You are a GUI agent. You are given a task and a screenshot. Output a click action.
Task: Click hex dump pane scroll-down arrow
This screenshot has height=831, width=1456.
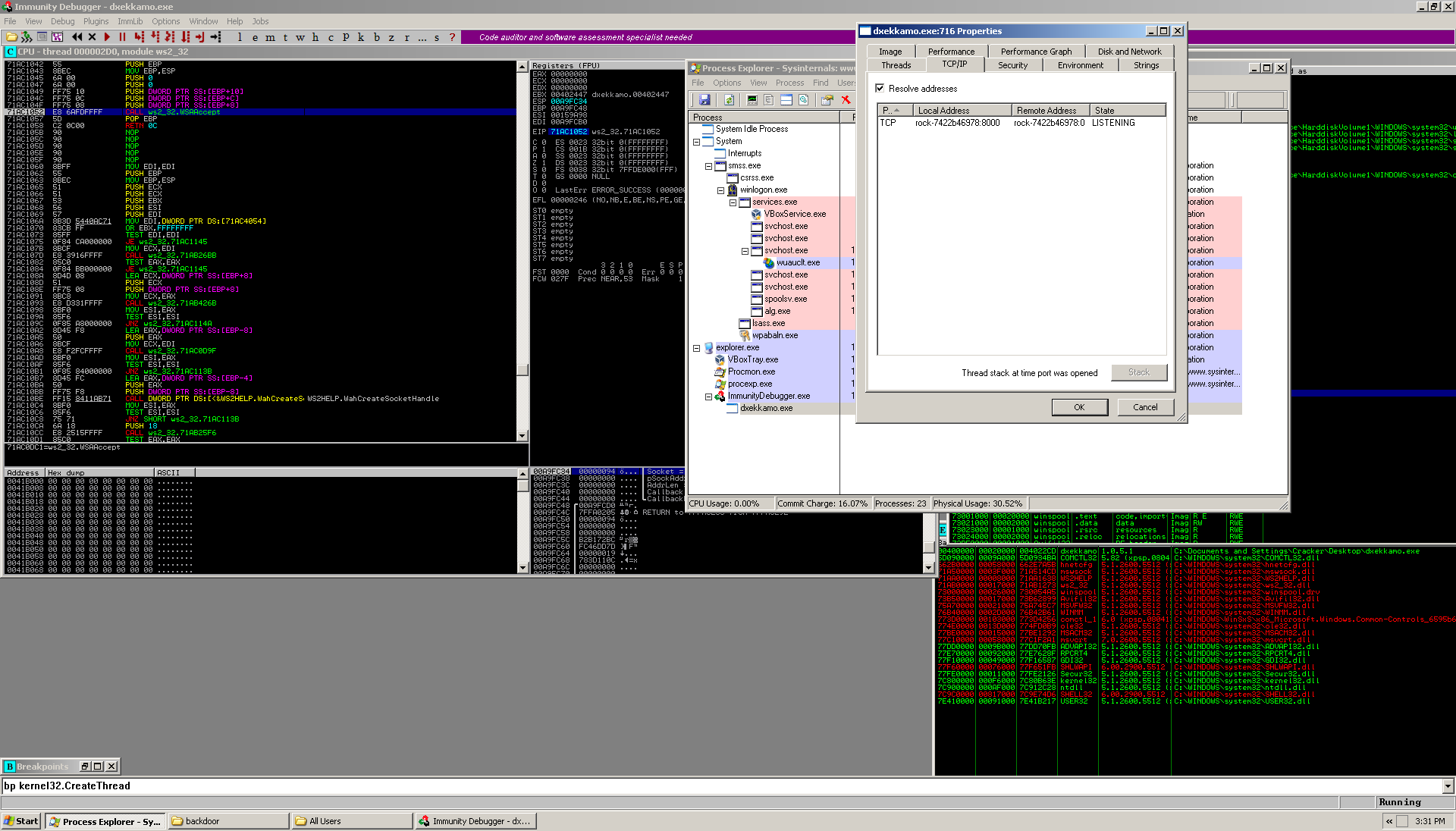tap(522, 568)
